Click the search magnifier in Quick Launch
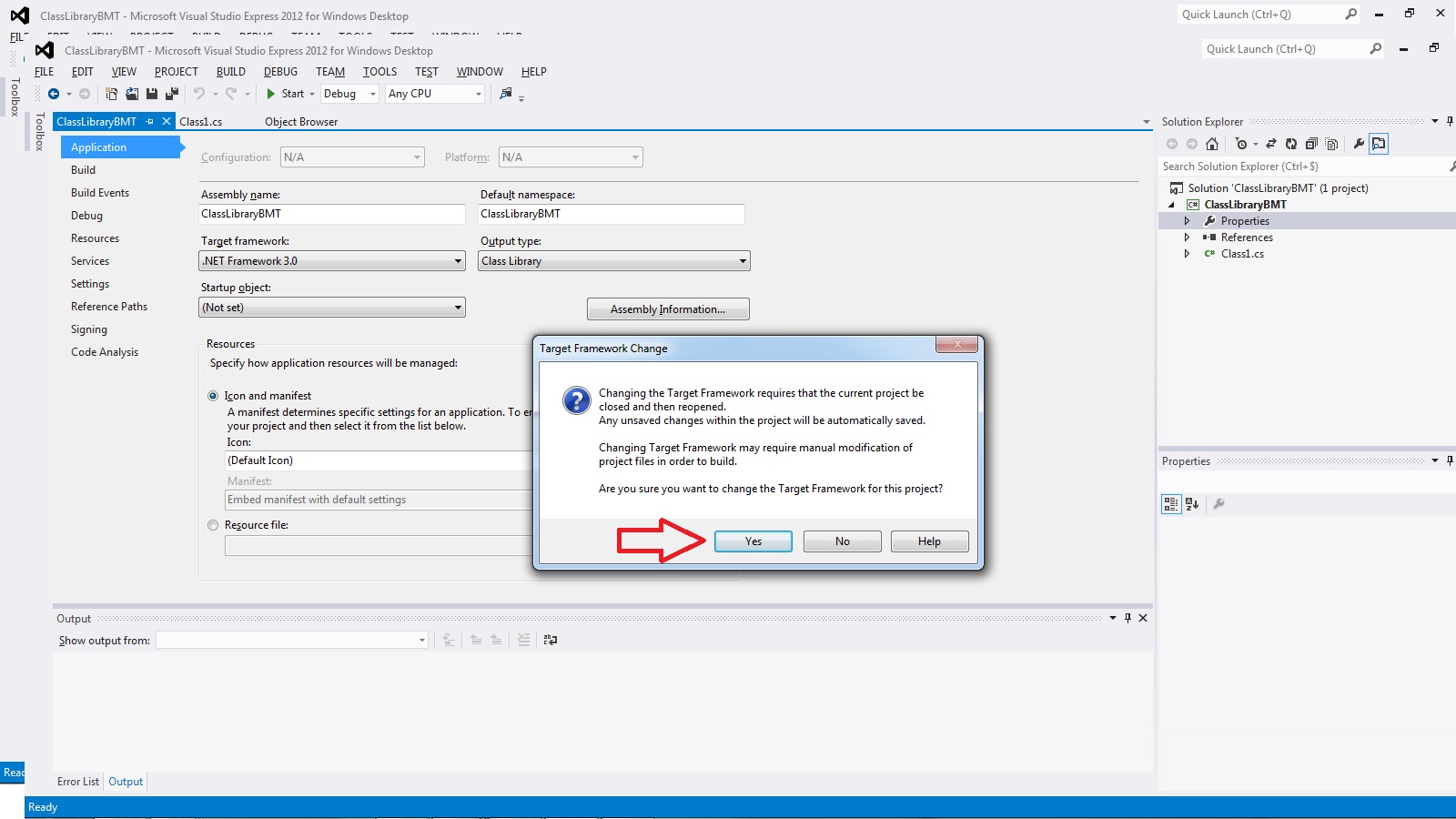Screen dimensions: 1456x819 coord(1375,49)
